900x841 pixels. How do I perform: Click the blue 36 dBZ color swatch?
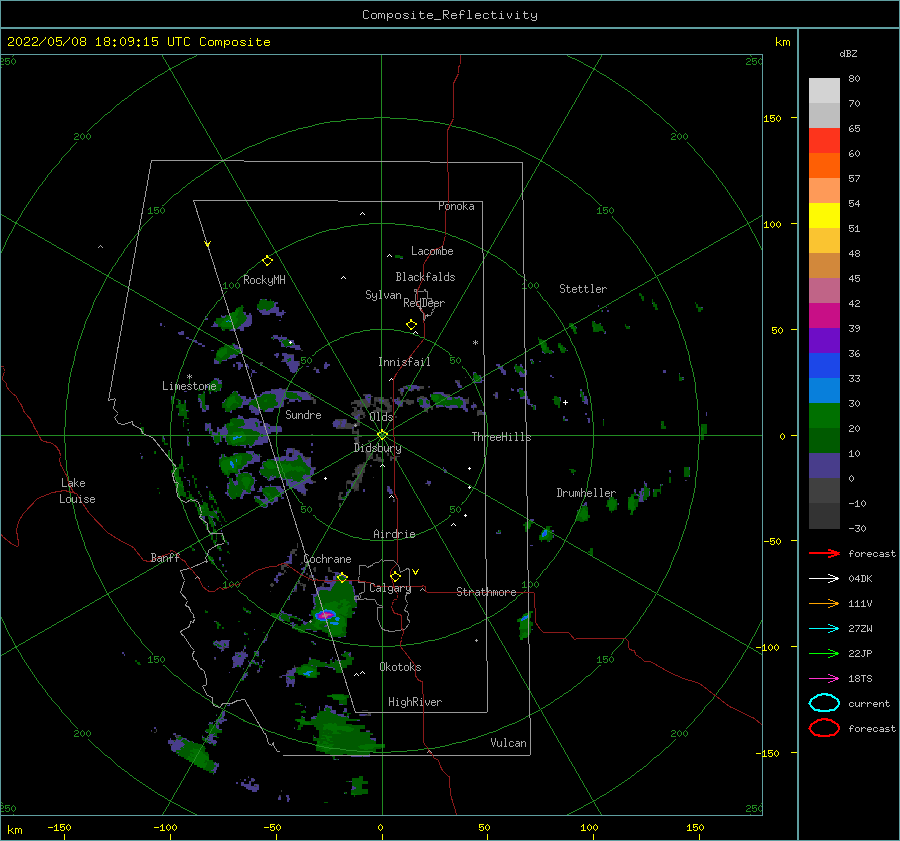point(824,365)
